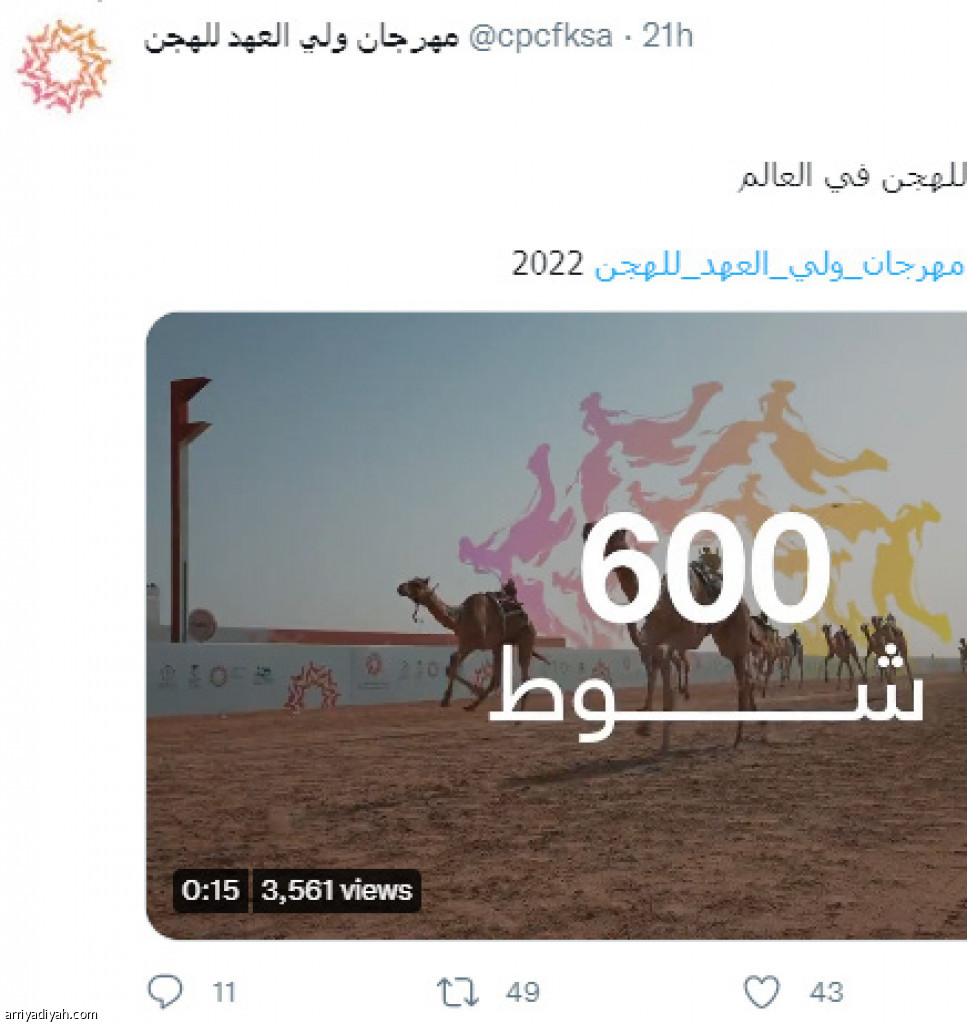Click the 2022 text beside hashtag
Viewport: 967px width, 1024px height.
pos(547,264)
